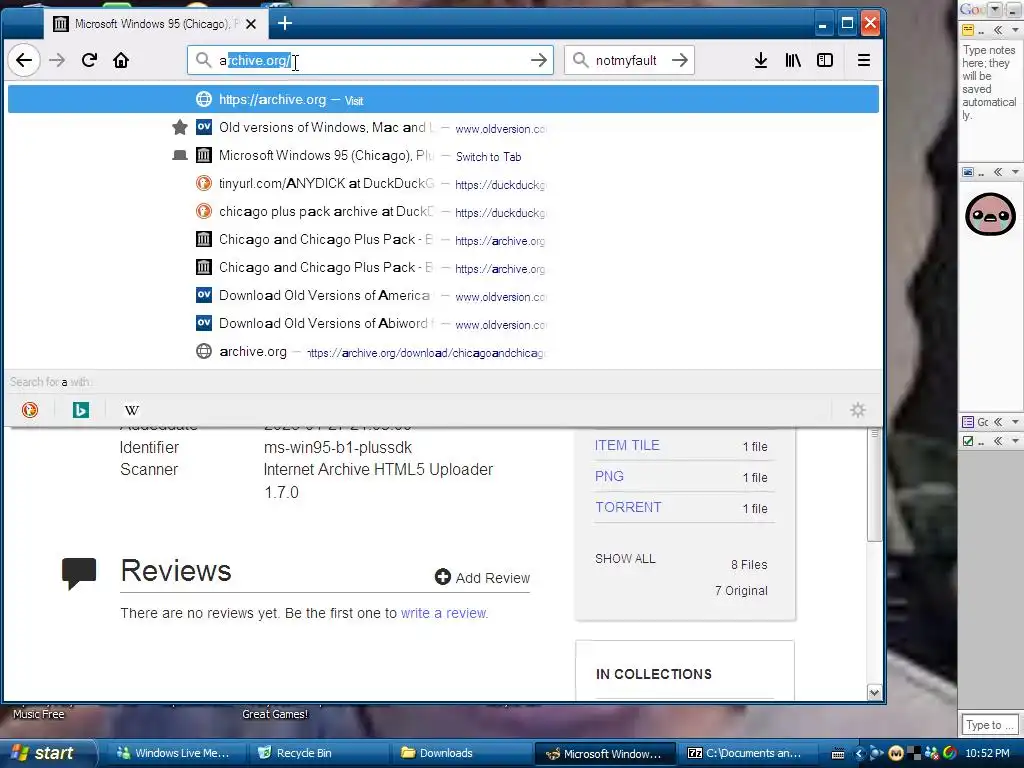Select chicago plus pack archive DuckDuckGo suggestion
Viewport: 1024px width, 768px height.
[x=443, y=212]
